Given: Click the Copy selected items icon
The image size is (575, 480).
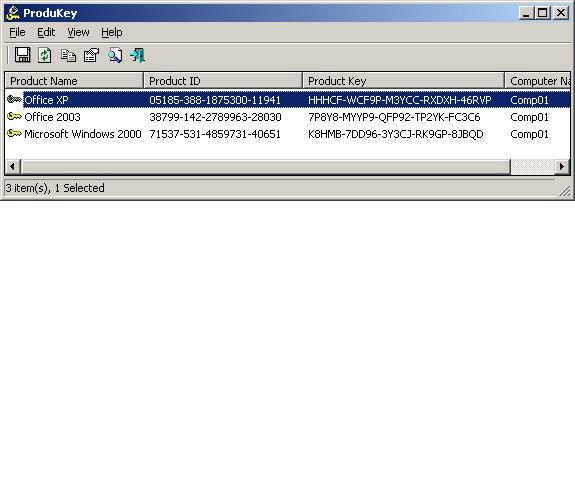Looking at the screenshot, I should 68,55.
